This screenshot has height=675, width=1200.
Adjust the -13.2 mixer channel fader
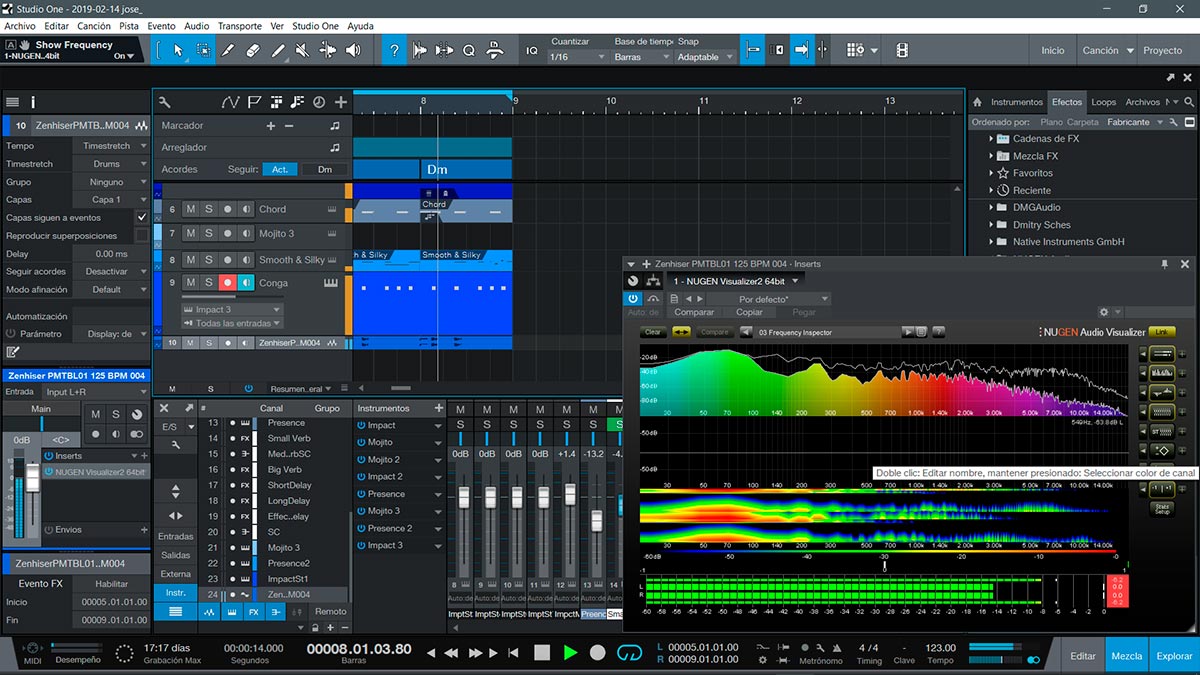[597, 522]
